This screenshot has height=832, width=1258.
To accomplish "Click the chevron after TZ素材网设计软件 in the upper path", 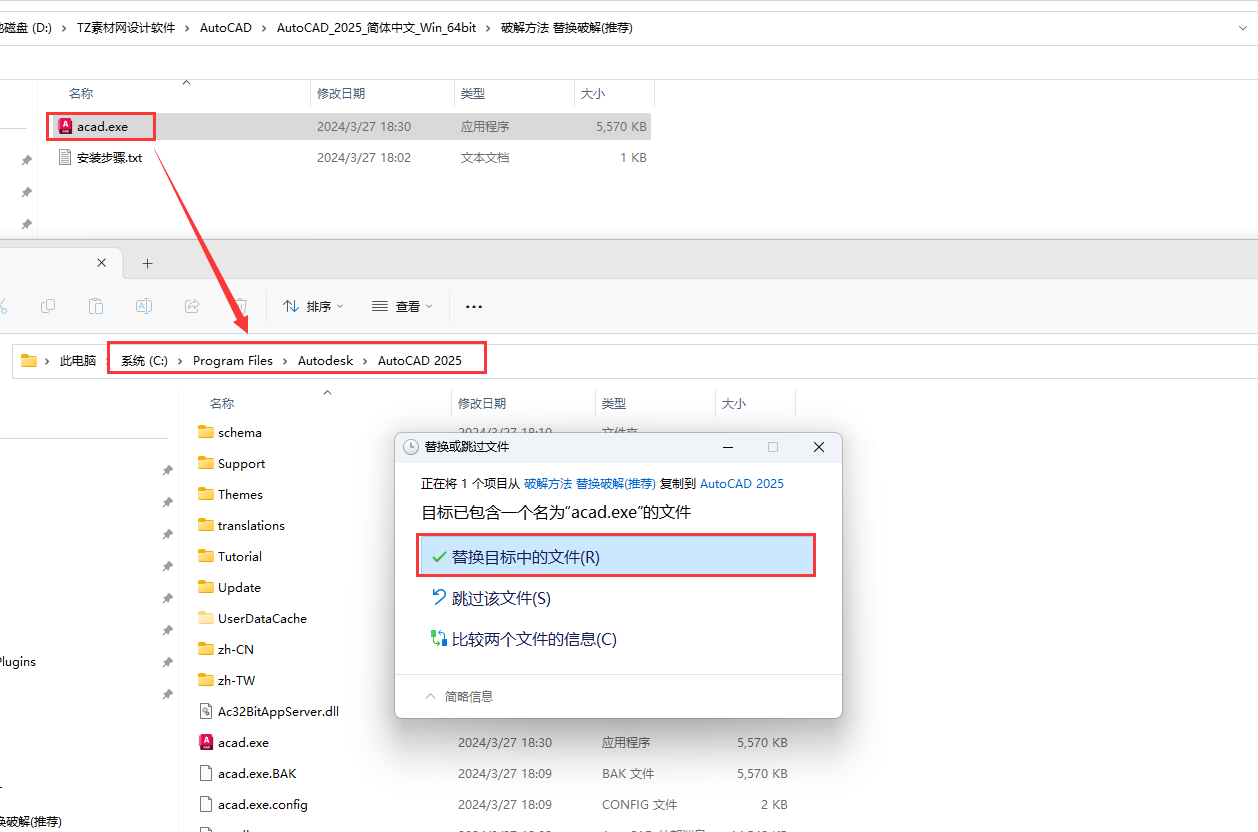I will click(x=187, y=28).
